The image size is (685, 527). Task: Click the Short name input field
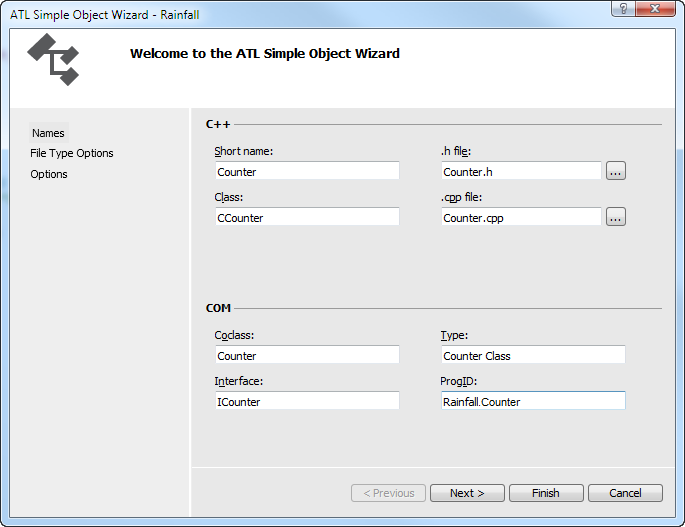[x=307, y=171]
